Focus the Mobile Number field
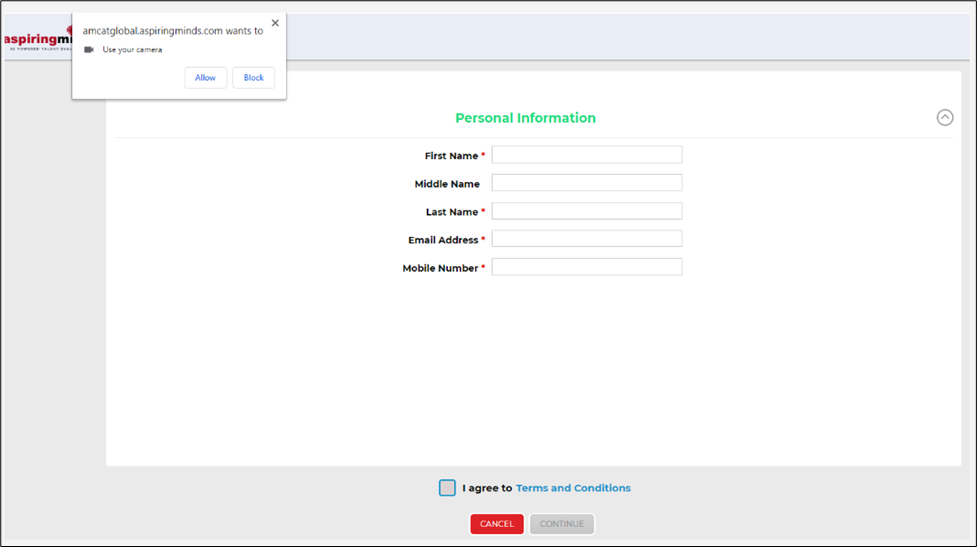This screenshot has width=977, height=547. click(x=586, y=267)
